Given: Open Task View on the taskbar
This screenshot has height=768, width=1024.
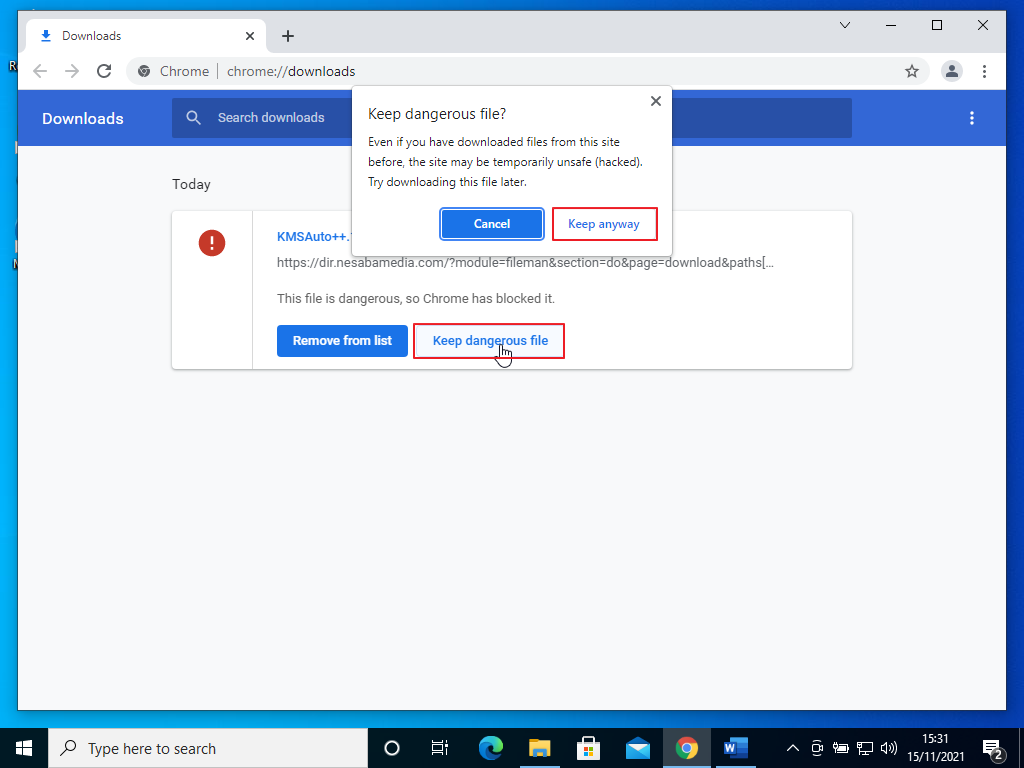Looking at the screenshot, I should 440,748.
